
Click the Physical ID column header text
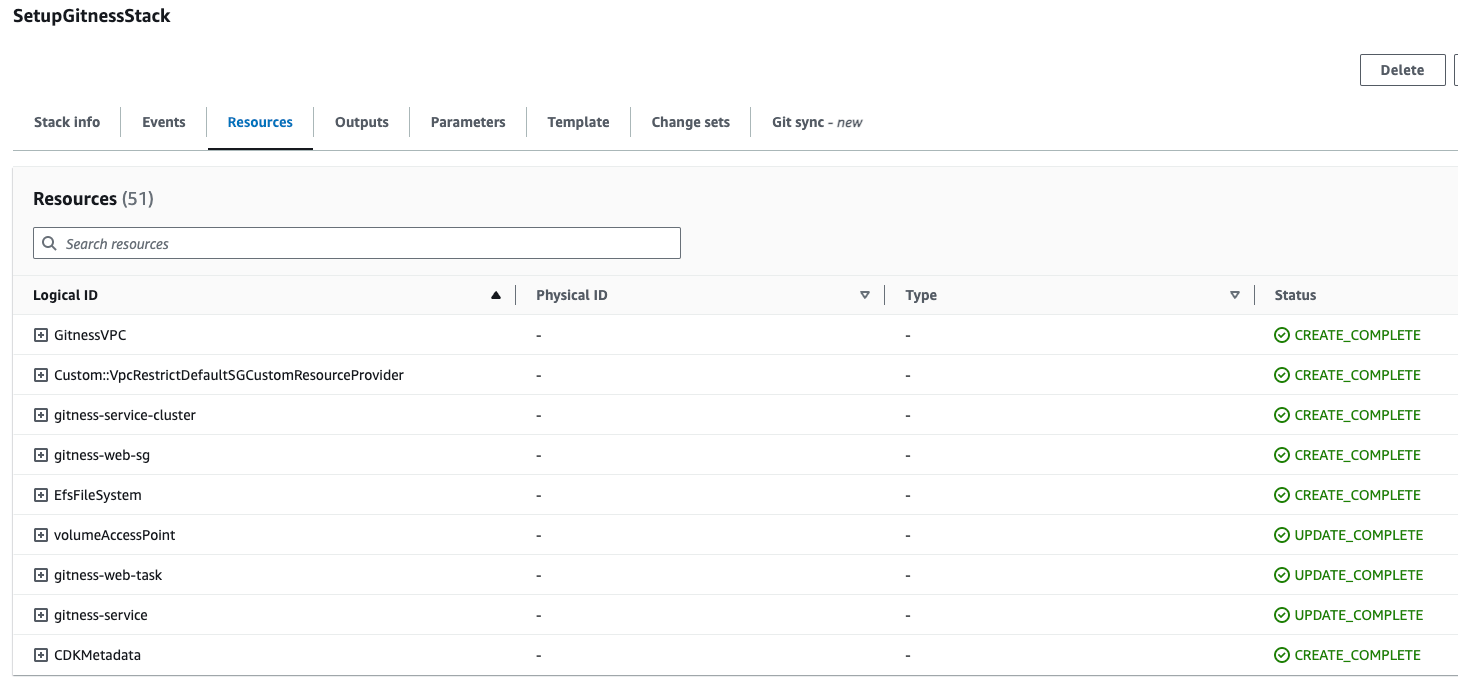pyautogui.click(x=572, y=295)
